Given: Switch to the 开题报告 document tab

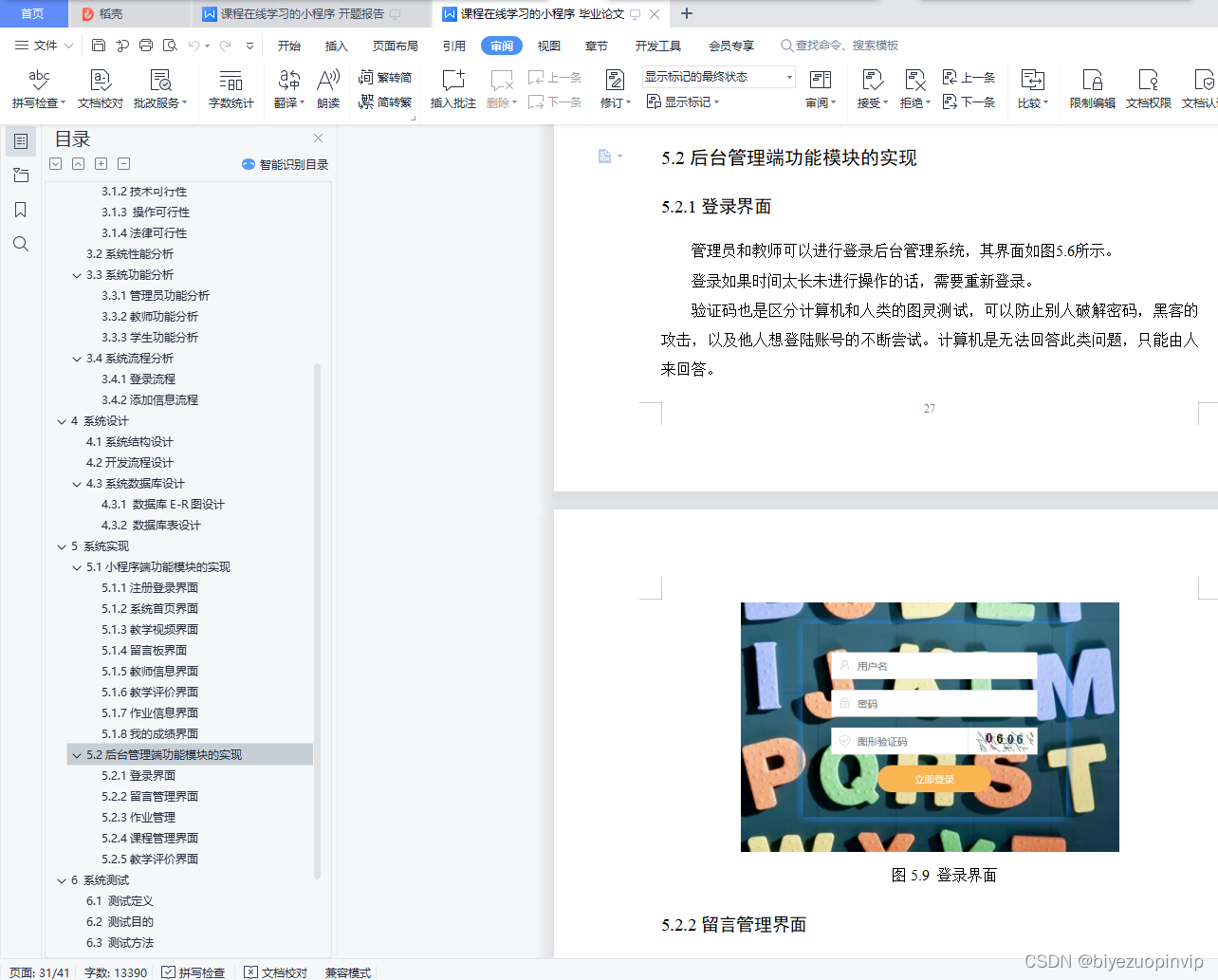Looking at the screenshot, I should (x=302, y=14).
